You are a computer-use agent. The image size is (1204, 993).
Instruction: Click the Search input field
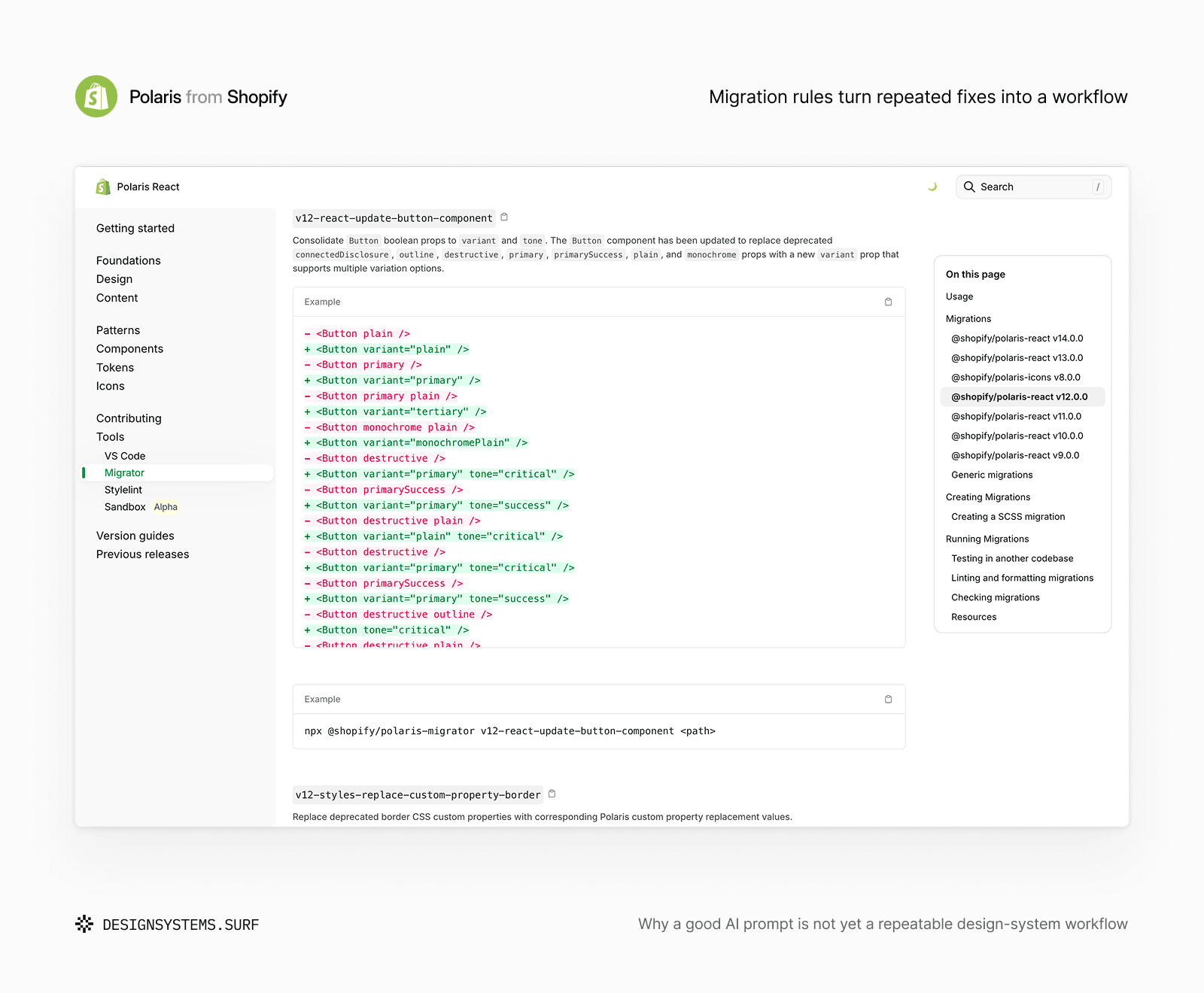(x=1033, y=187)
